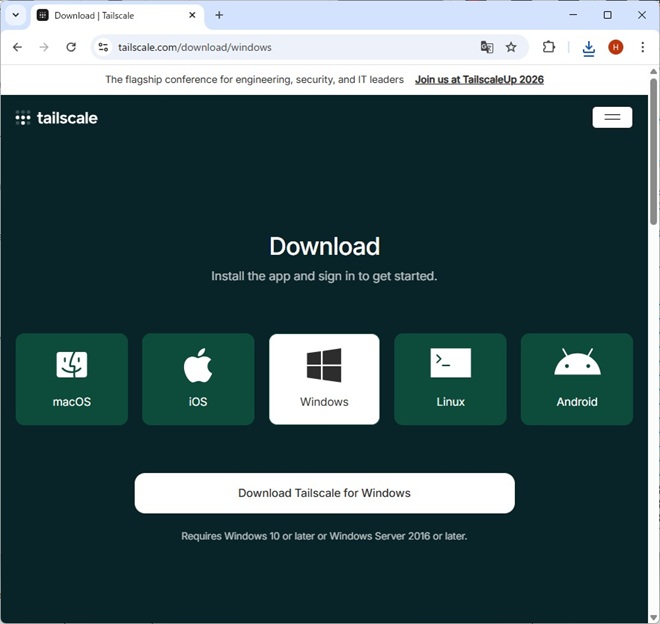Open Join us at TailscaleUp 2026 link
This screenshot has width=660, height=624.
tap(479, 80)
